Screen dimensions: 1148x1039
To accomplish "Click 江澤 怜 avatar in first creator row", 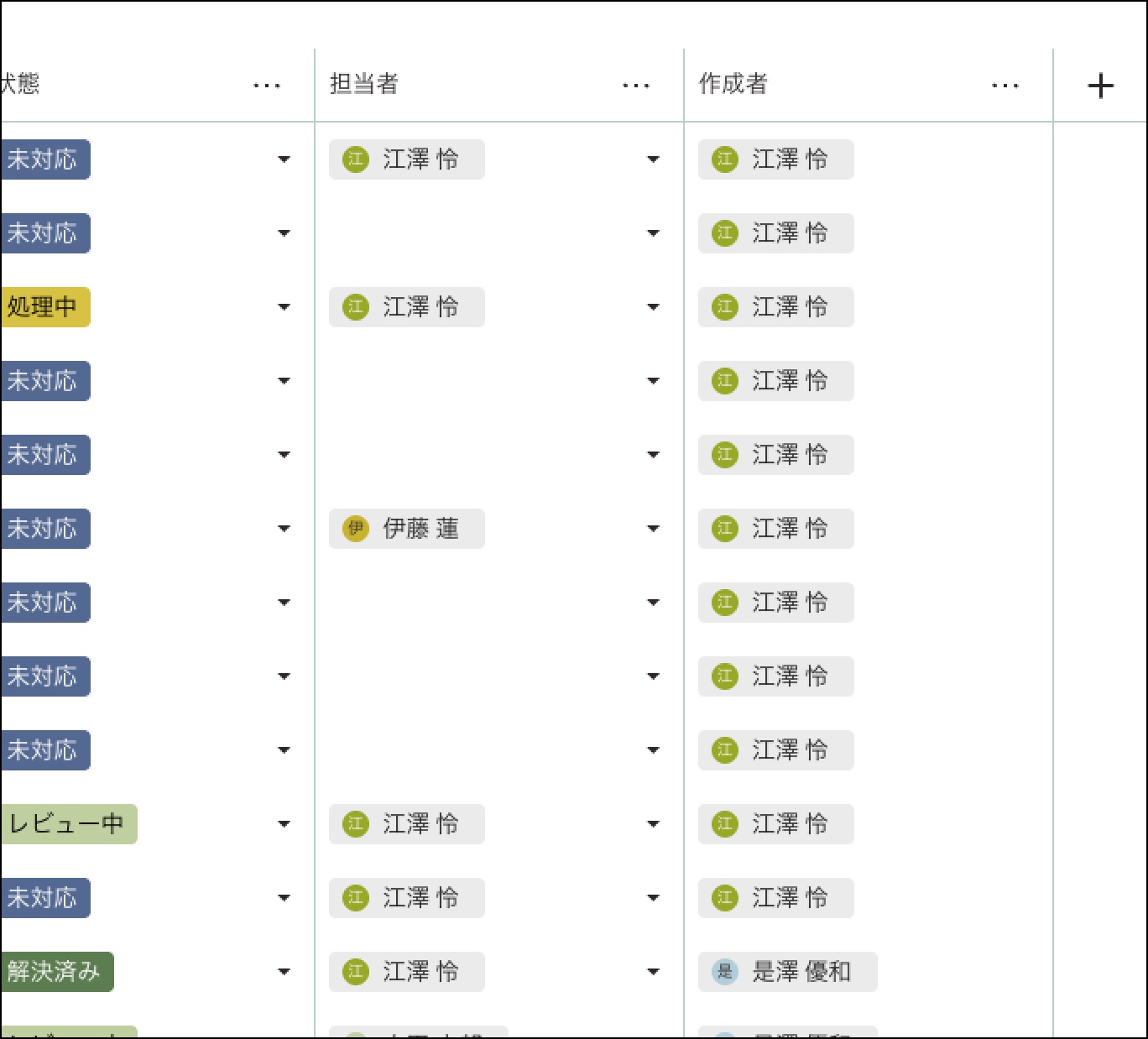I will click(x=725, y=159).
